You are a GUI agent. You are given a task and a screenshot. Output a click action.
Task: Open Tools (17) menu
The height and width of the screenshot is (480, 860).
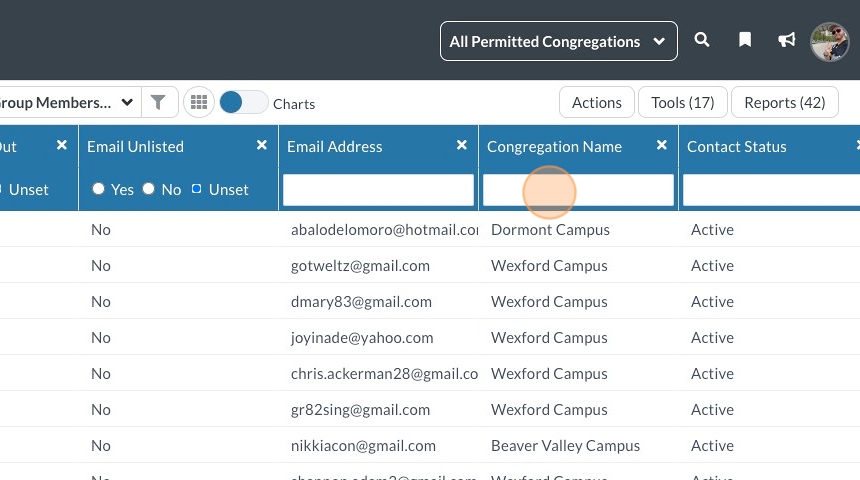682,102
